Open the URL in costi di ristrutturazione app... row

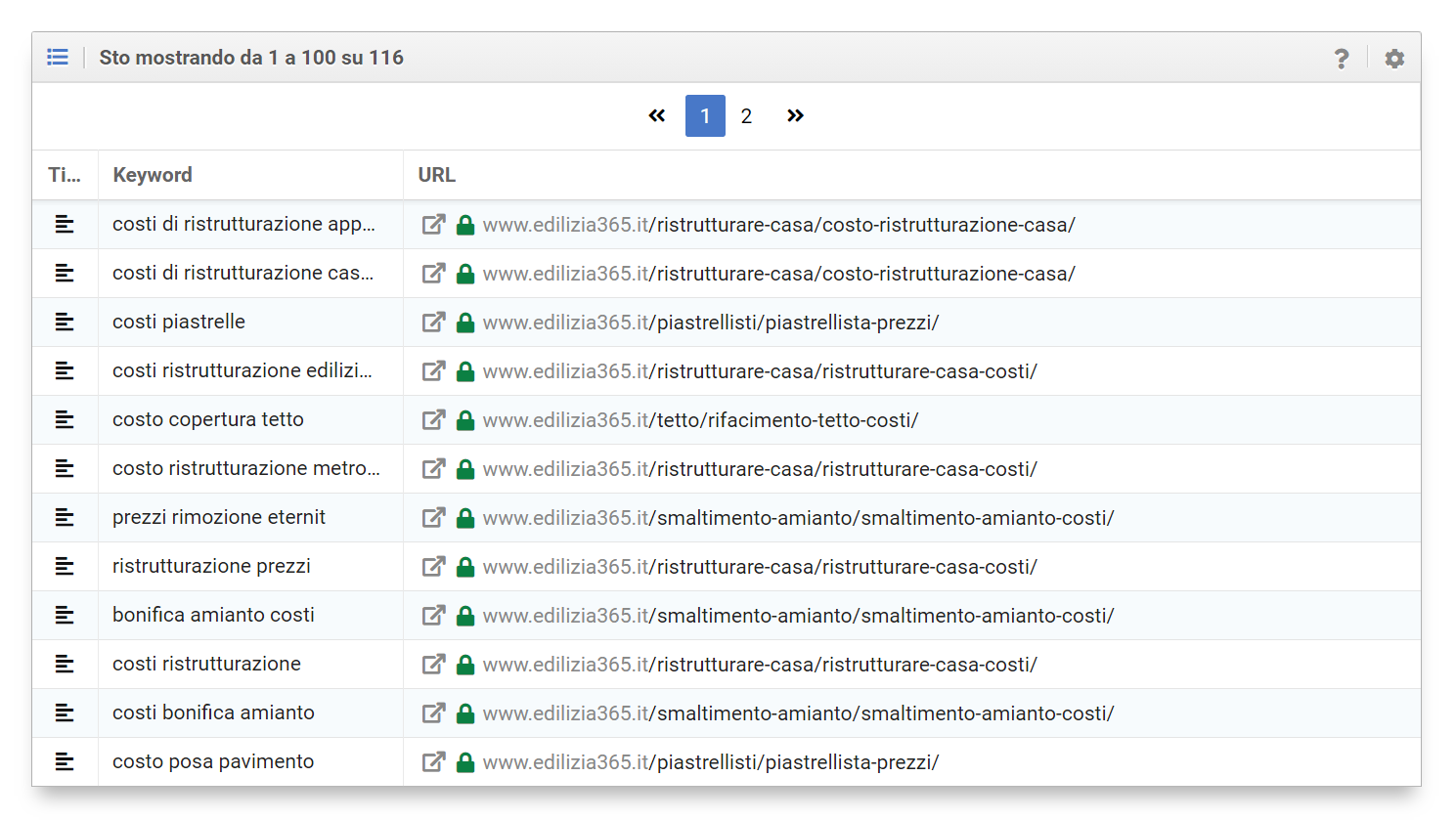pos(778,225)
